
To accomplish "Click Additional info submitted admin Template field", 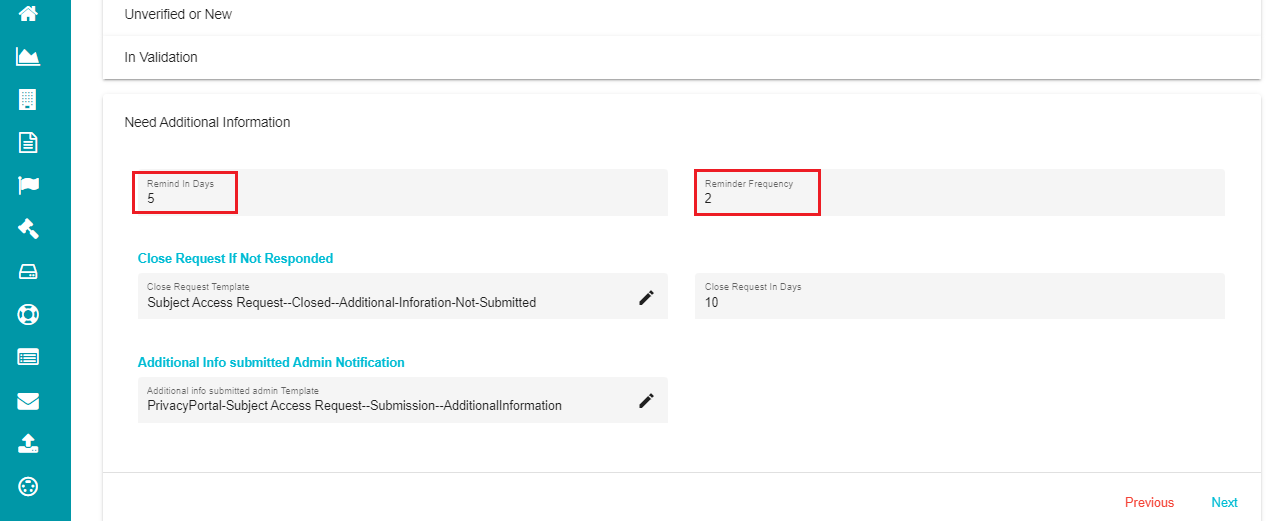I will coord(403,400).
